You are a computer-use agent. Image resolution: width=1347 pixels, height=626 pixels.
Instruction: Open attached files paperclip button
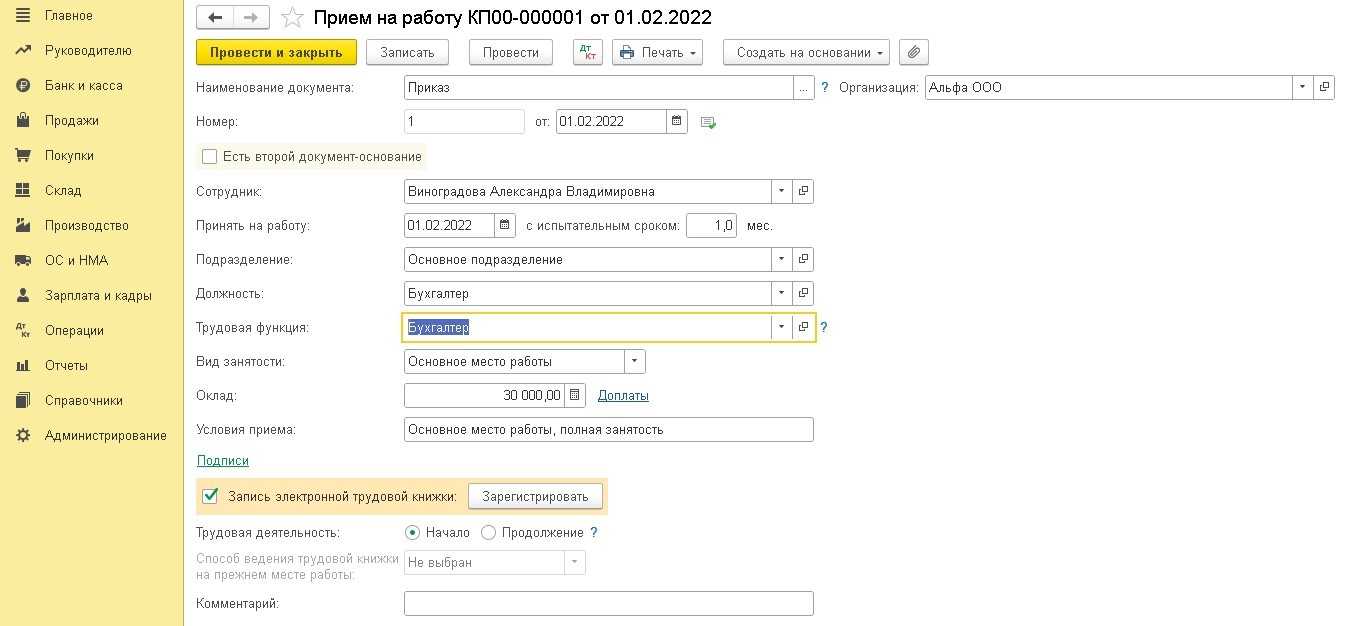(914, 52)
